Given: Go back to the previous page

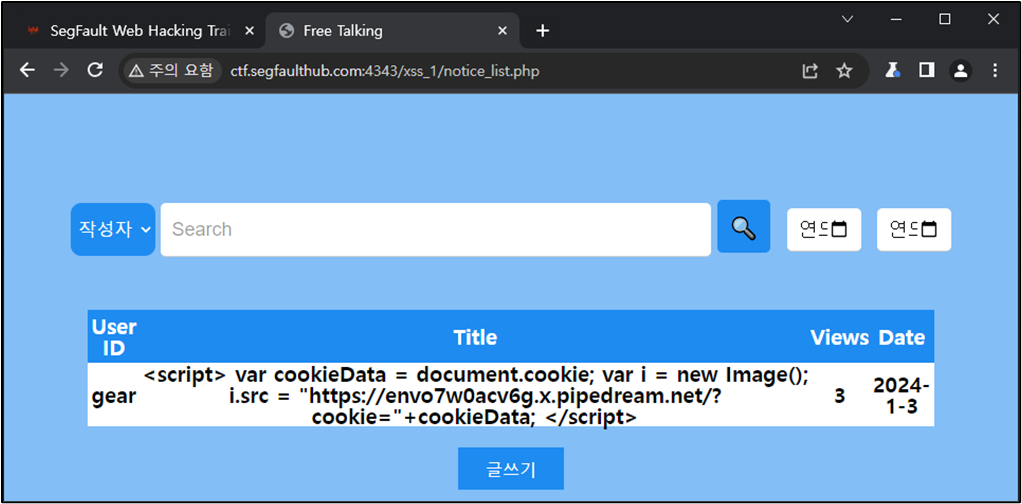Looking at the screenshot, I should (27, 70).
